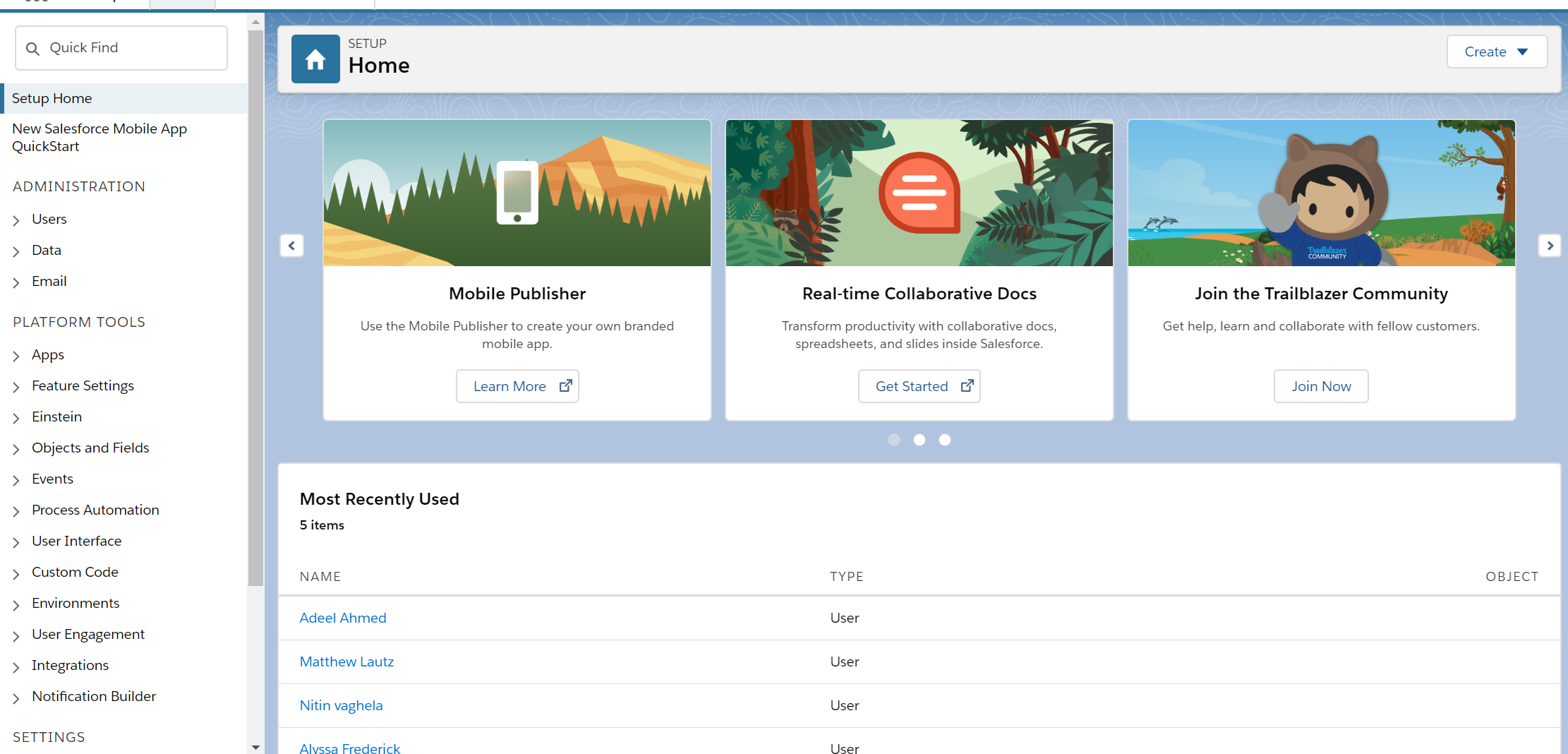Select Setup Home in sidebar

click(x=124, y=98)
